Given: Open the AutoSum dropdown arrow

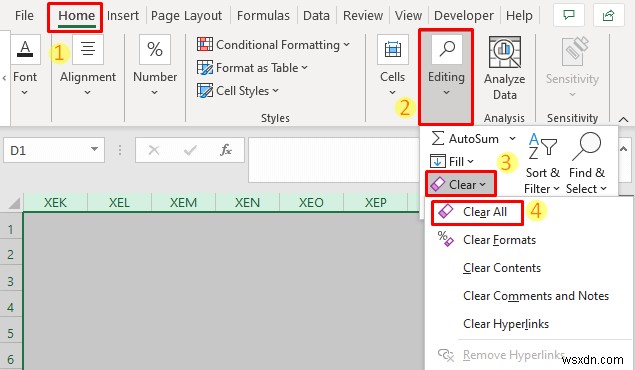Looking at the screenshot, I should point(512,138).
